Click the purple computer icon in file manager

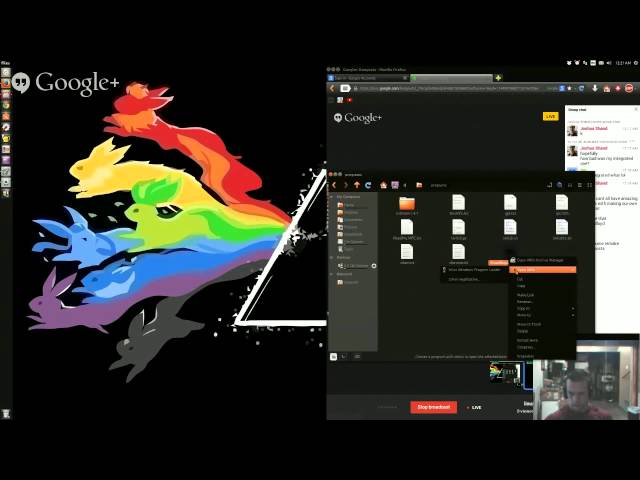tap(395, 185)
